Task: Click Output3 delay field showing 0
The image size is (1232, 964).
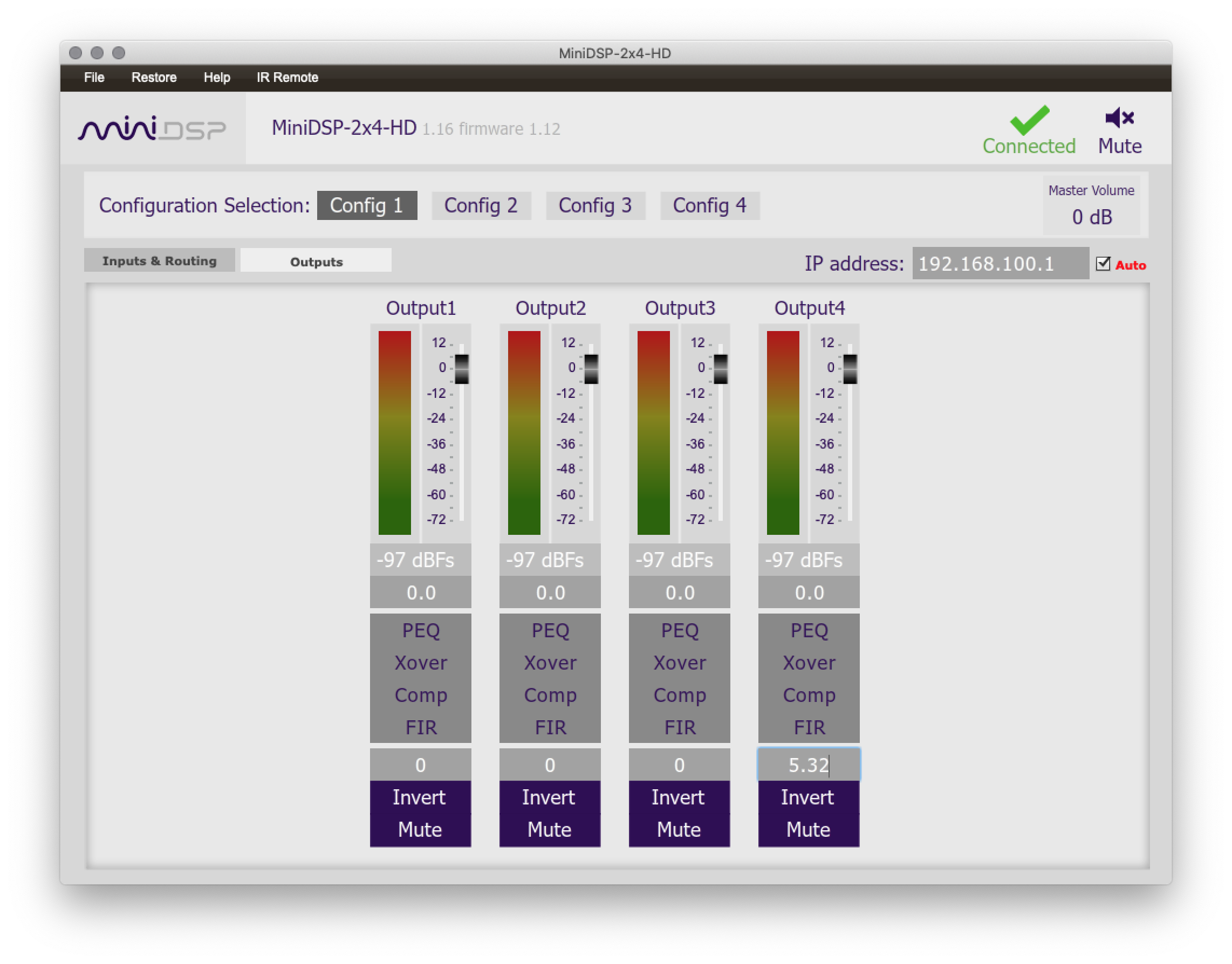Action: pos(679,766)
